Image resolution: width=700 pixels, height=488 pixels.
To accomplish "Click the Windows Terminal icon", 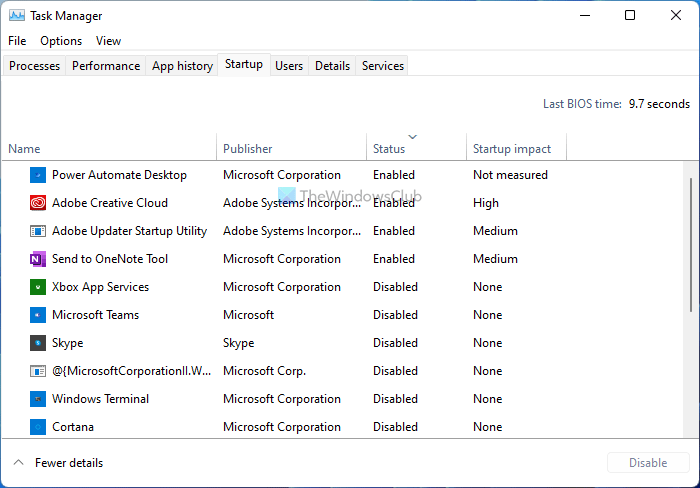I will point(38,399).
